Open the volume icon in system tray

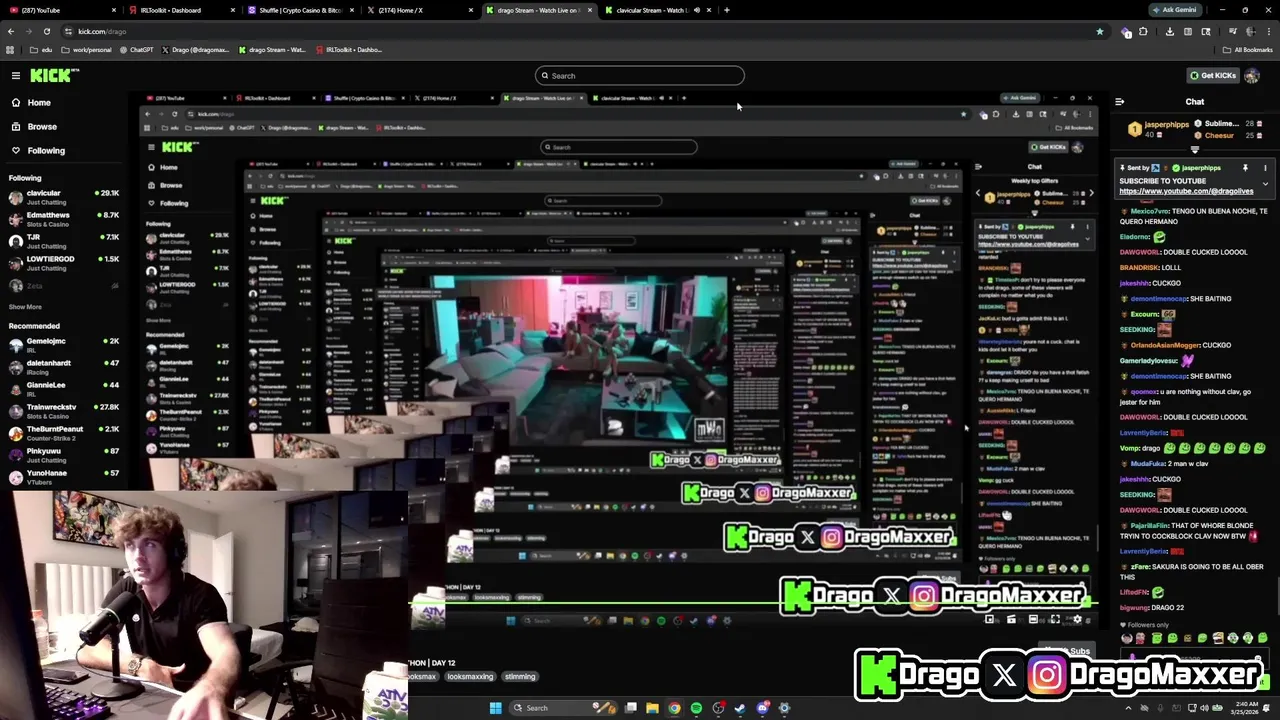[1206, 708]
